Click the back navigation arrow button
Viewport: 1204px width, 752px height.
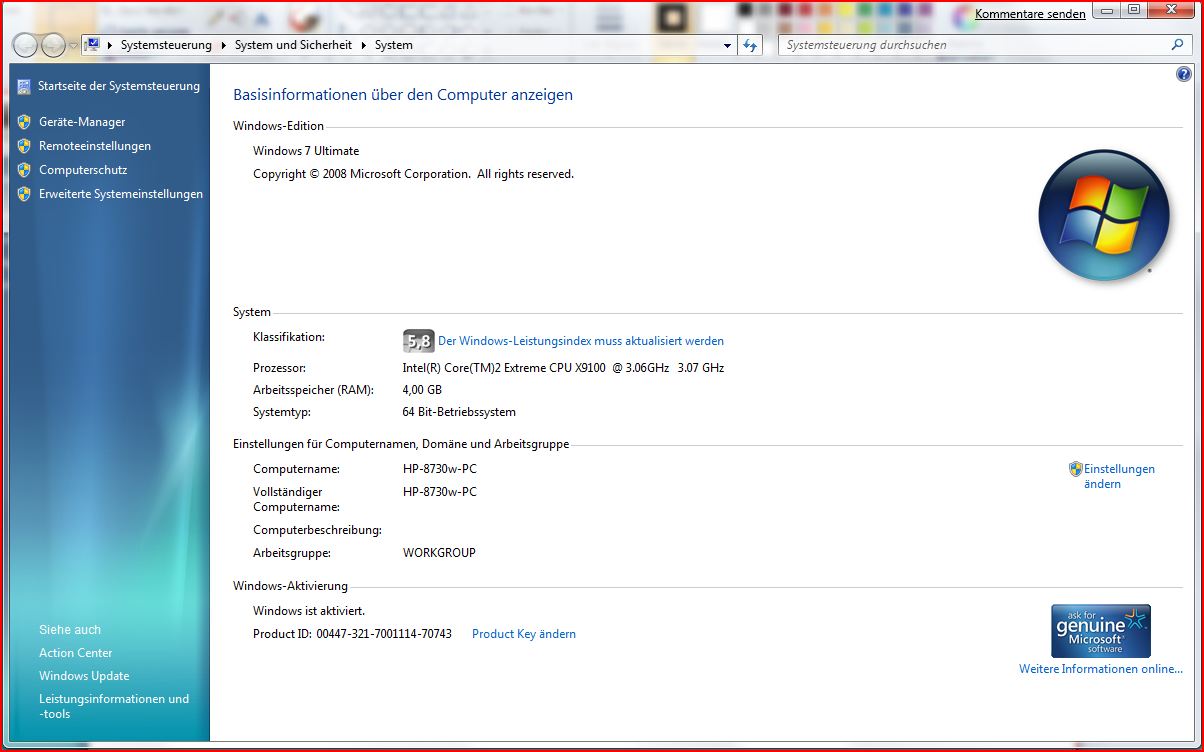point(25,45)
